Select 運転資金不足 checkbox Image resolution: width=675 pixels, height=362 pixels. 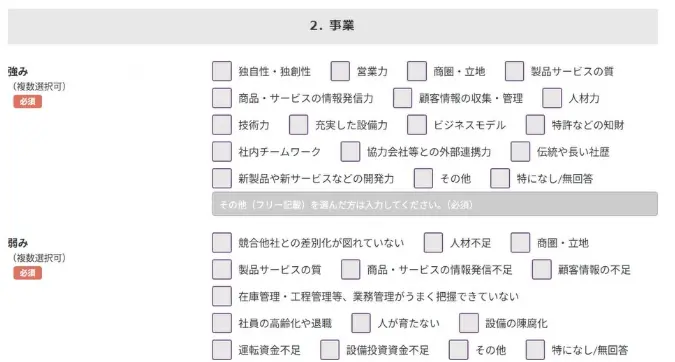222,350
